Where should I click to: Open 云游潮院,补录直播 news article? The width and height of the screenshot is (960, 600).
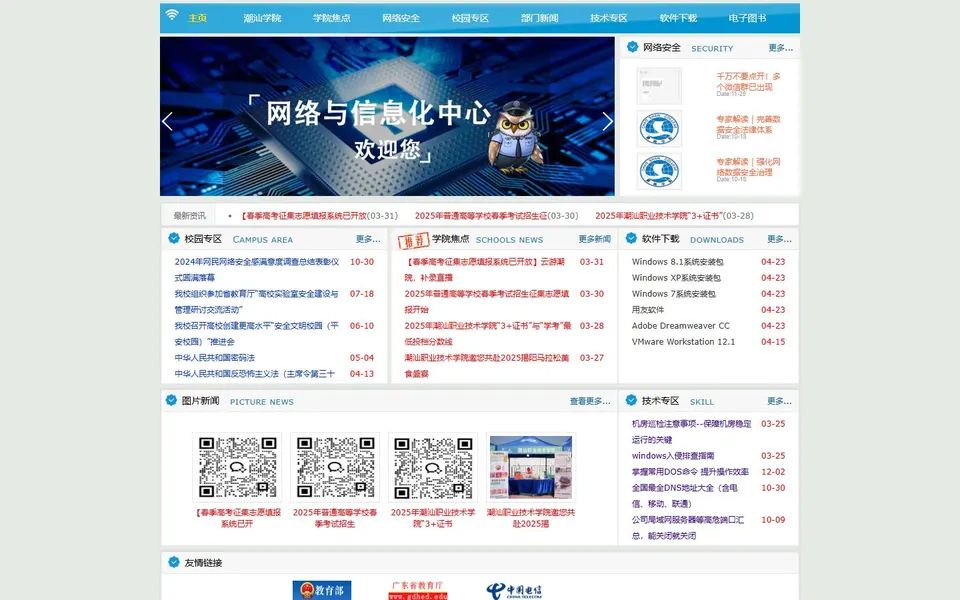click(484, 269)
